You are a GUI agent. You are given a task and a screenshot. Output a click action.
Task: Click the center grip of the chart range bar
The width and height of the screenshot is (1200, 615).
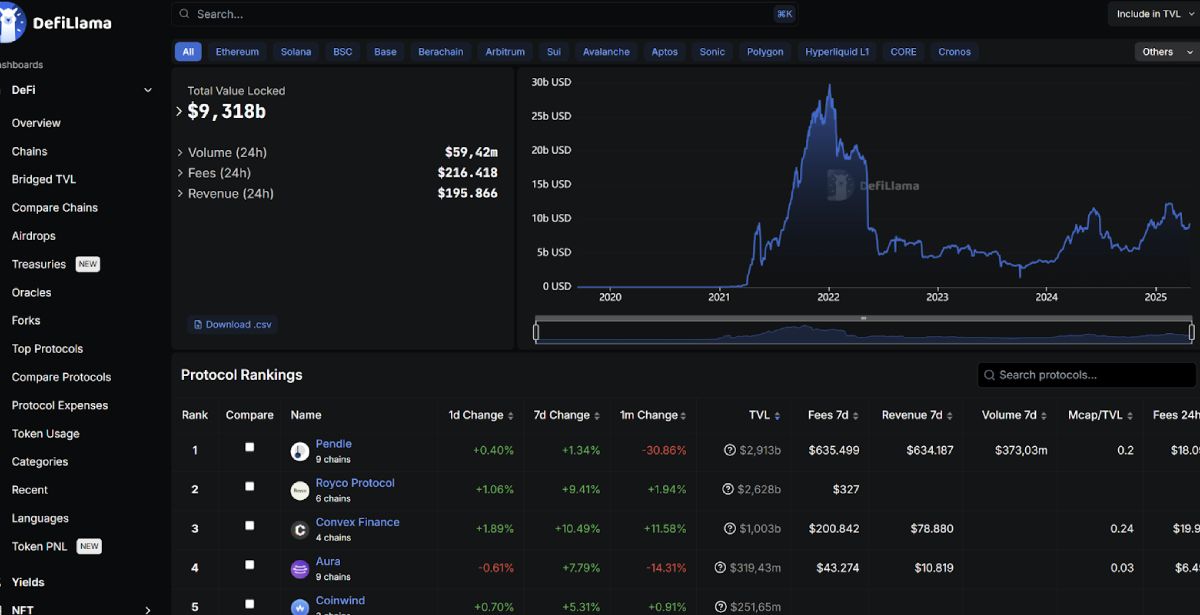[x=864, y=318]
